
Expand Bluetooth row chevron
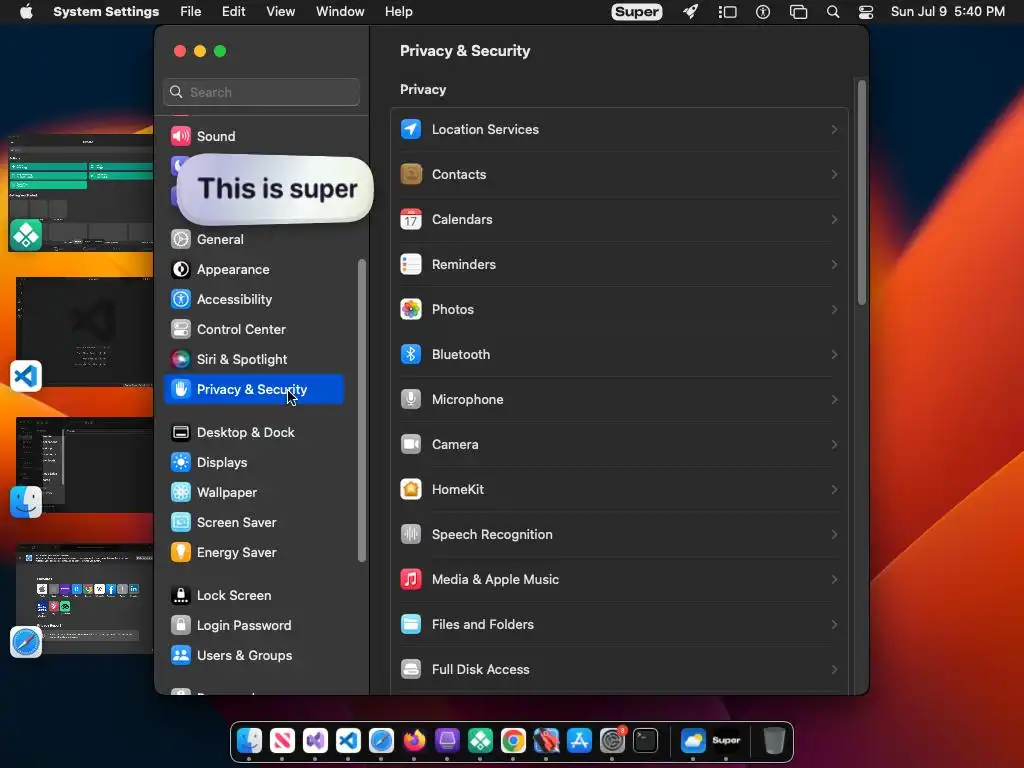coord(834,355)
